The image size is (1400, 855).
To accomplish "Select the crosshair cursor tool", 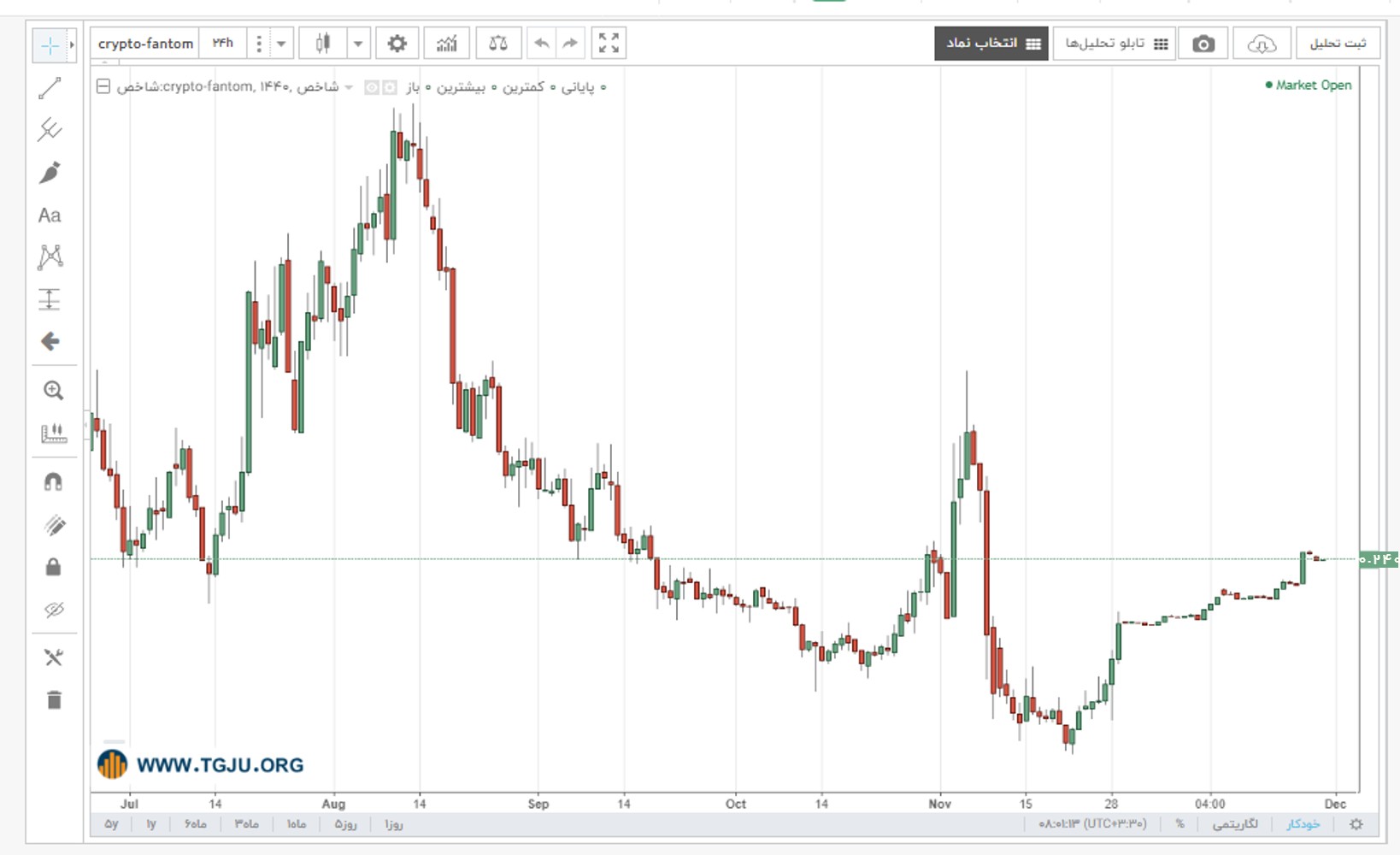I will [x=50, y=44].
